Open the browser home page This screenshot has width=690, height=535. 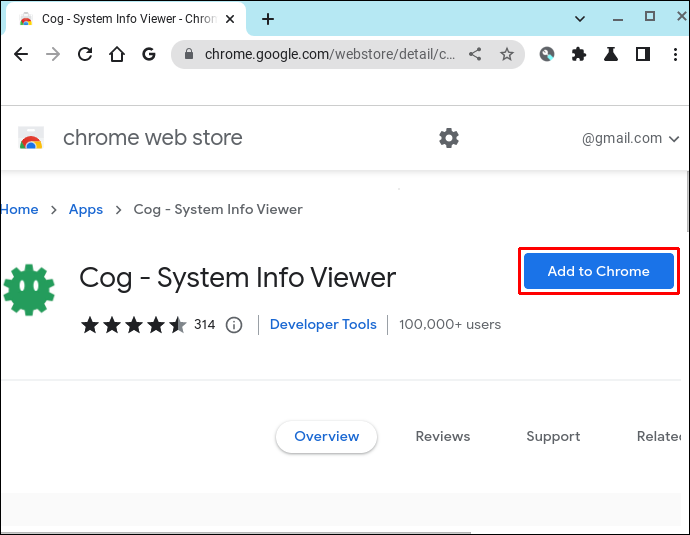tap(117, 54)
